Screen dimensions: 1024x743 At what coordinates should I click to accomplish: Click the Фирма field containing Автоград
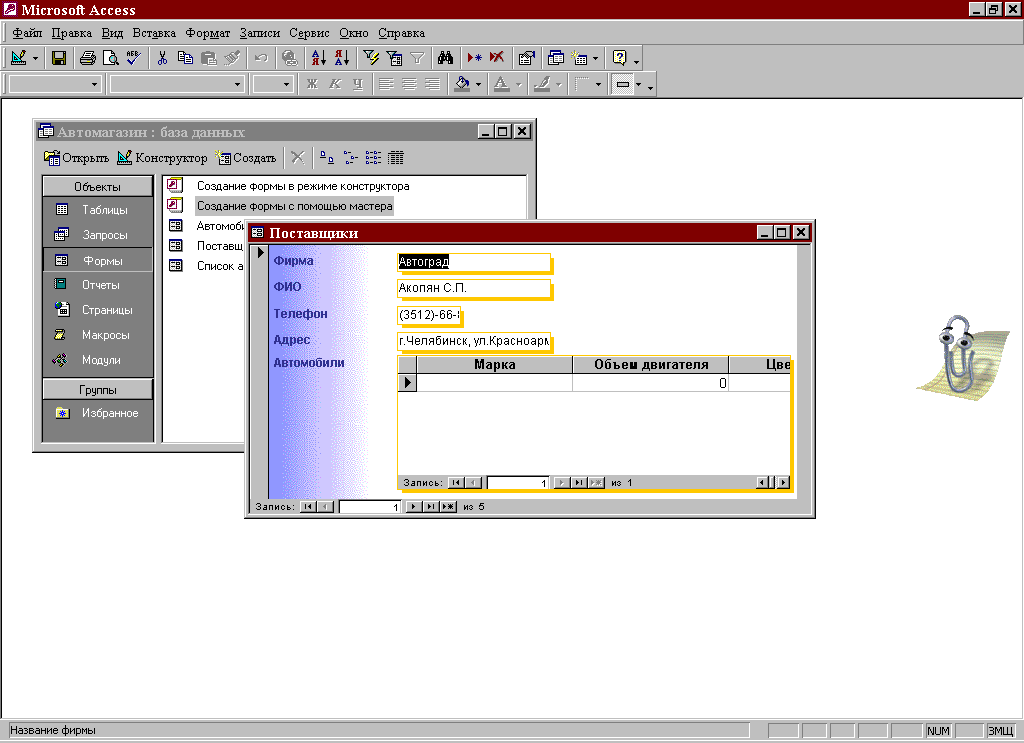[x=473, y=262]
